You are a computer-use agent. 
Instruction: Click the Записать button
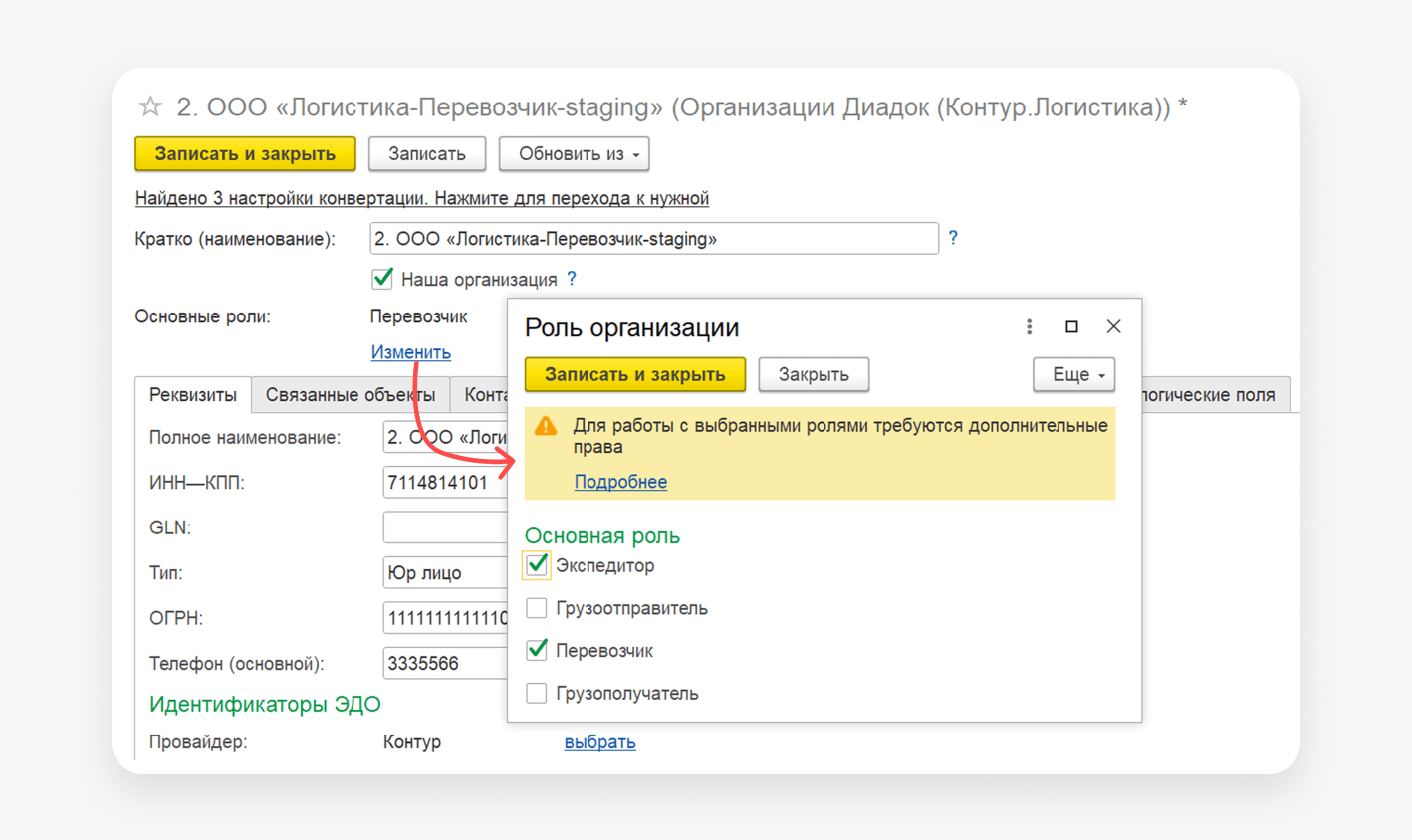coord(427,154)
